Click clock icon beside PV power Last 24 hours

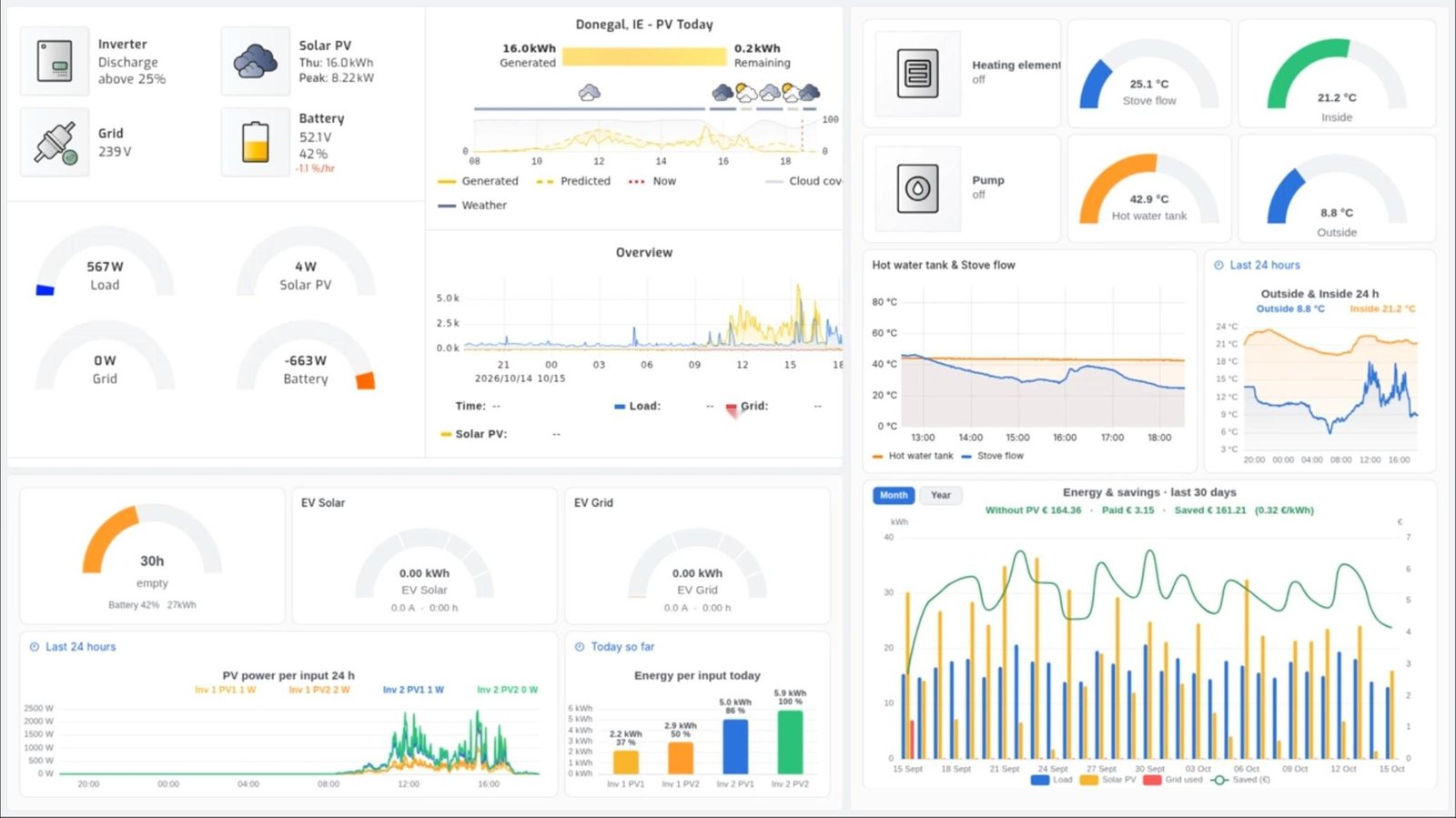point(35,647)
